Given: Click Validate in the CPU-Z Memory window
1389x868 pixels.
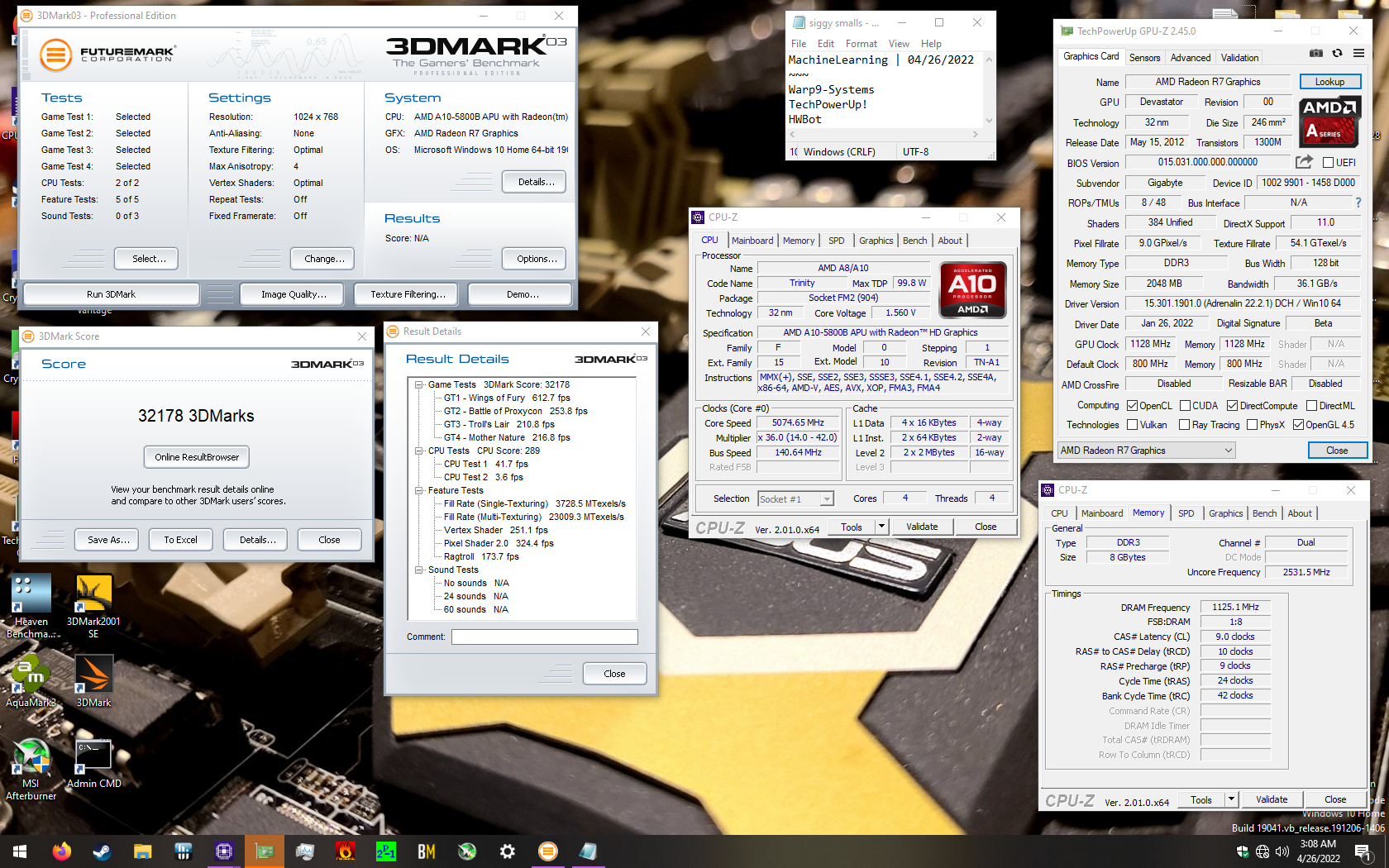Looking at the screenshot, I should pos(1272,799).
